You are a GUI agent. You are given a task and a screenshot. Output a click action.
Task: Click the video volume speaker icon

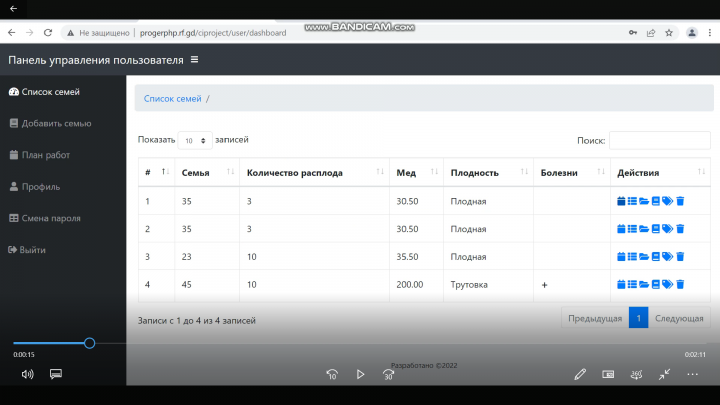coord(28,374)
